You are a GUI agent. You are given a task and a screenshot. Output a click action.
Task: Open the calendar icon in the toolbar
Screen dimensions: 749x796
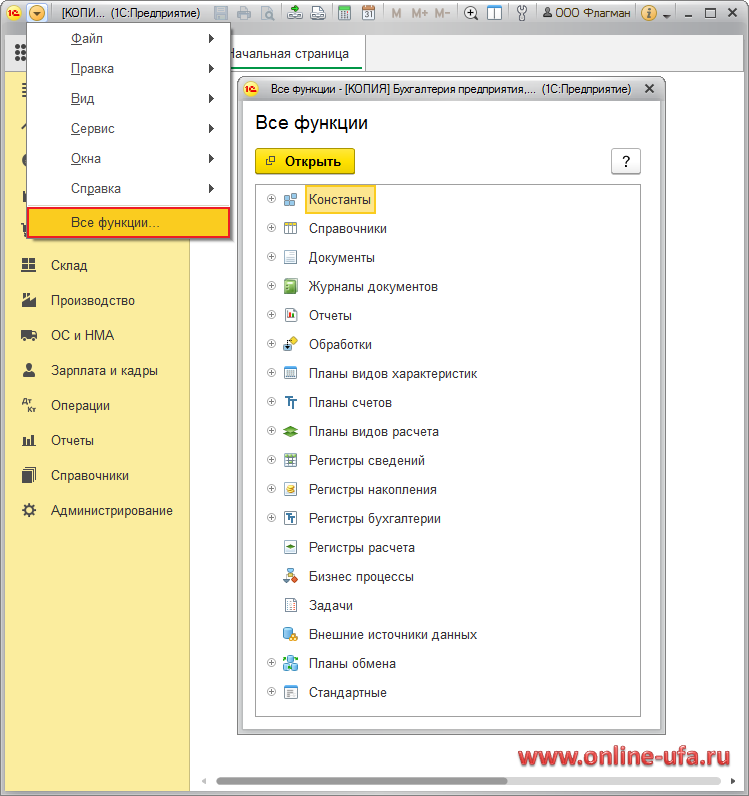coord(368,13)
